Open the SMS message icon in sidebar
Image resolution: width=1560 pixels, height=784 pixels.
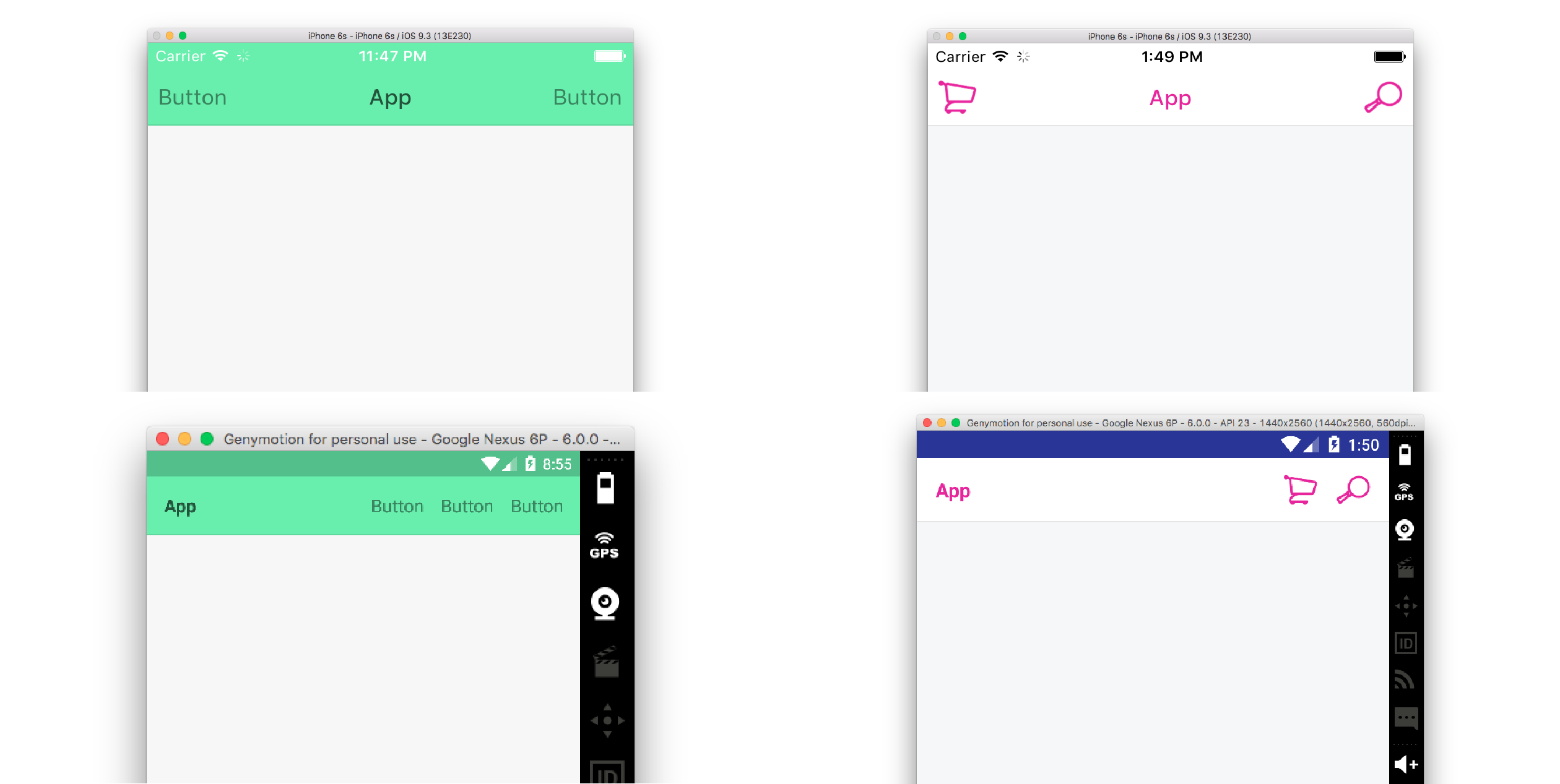tap(1406, 718)
